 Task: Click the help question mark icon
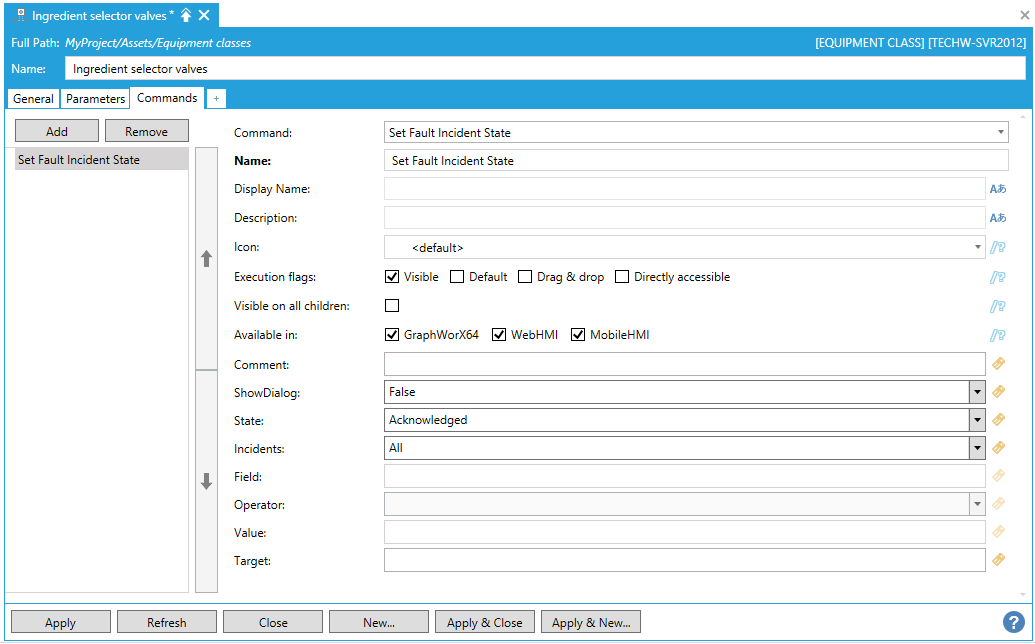pyautogui.click(x=1014, y=622)
